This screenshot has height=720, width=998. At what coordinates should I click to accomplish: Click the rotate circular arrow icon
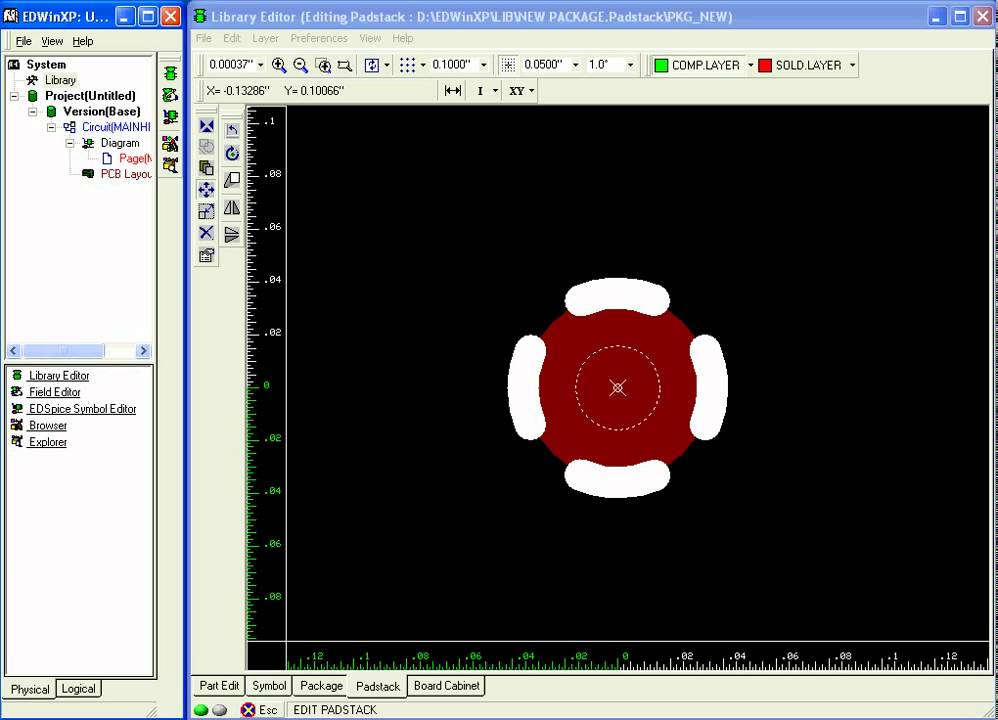point(232,153)
